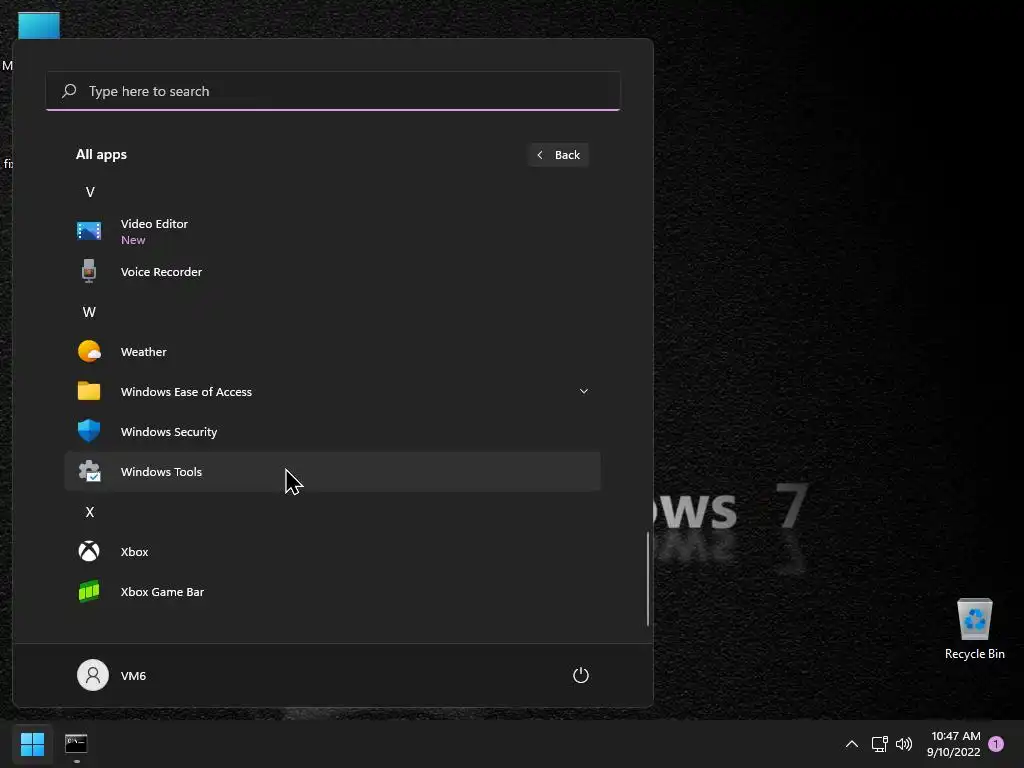
Task: Click the Voice Recorder label
Action: point(161,272)
